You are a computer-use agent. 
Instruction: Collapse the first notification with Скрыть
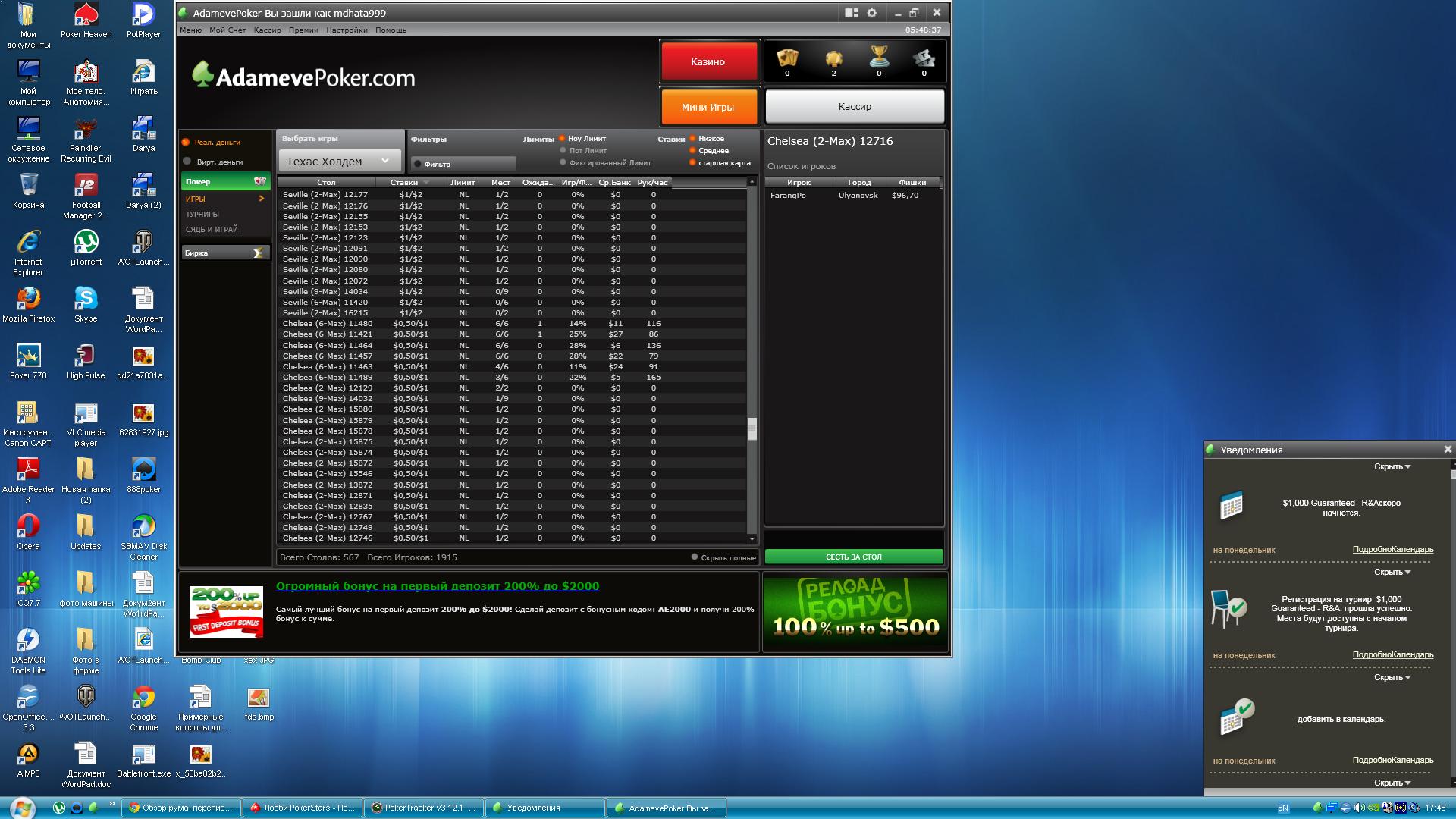click(x=1392, y=466)
